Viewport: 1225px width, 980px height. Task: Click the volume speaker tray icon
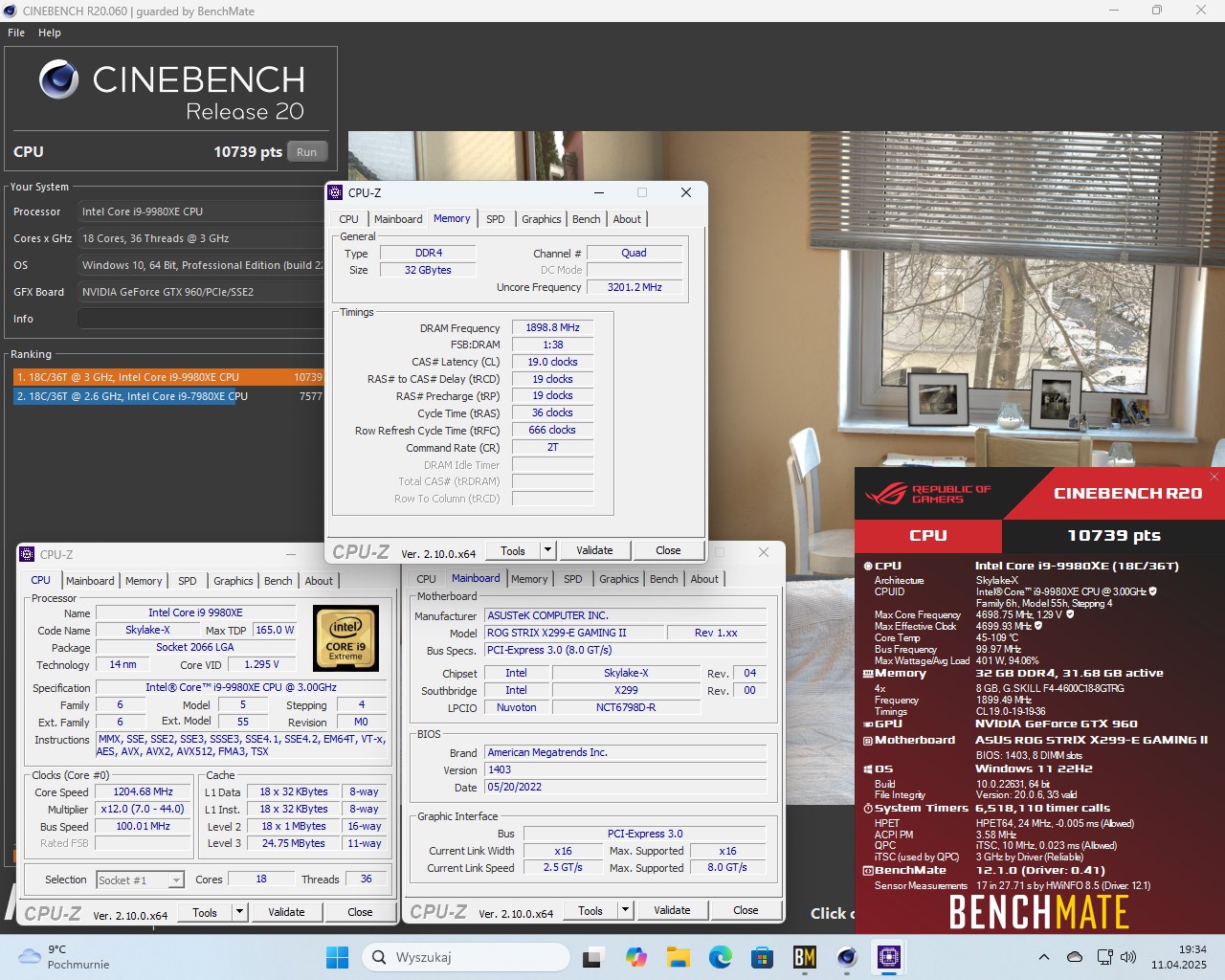click(x=1128, y=957)
